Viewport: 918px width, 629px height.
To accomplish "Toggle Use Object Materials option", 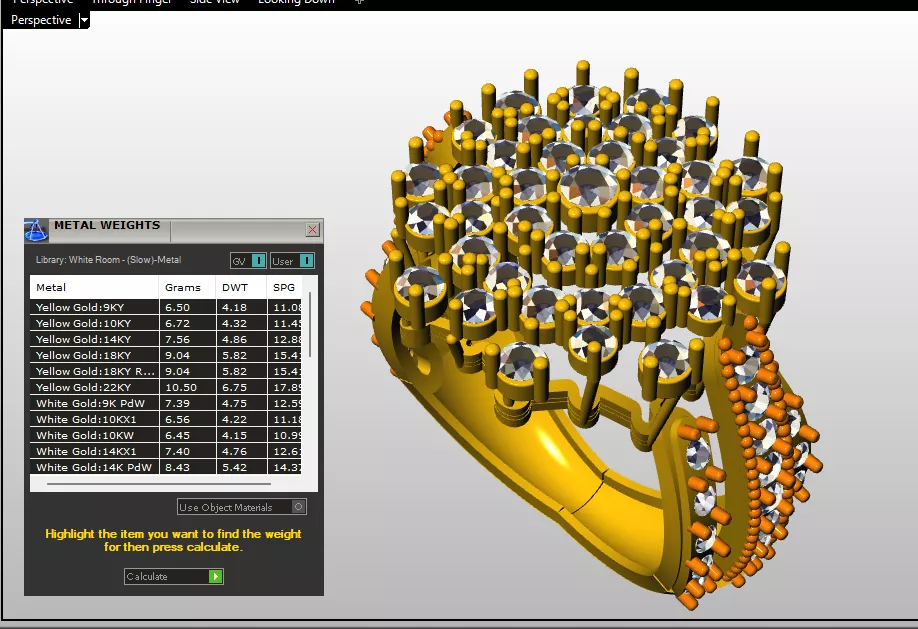I will tap(242, 507).
